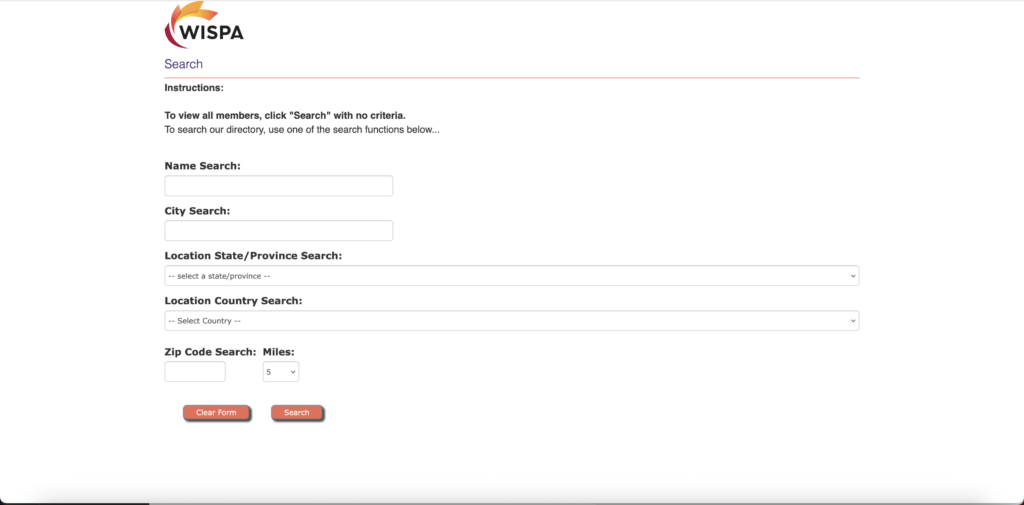Open the state/province select dropdown

tap(510, 276)
